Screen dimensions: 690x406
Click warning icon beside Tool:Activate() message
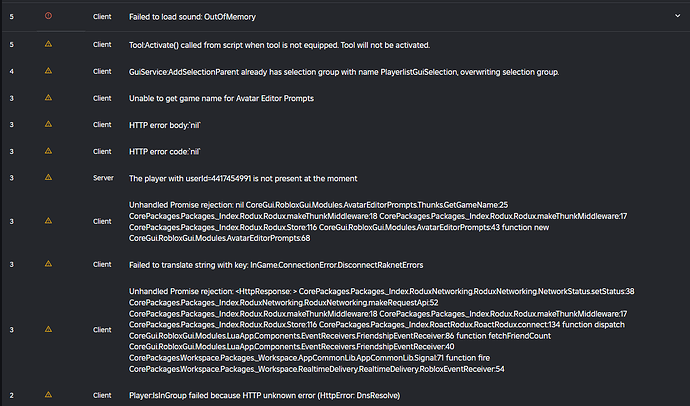tap(48, 44)
